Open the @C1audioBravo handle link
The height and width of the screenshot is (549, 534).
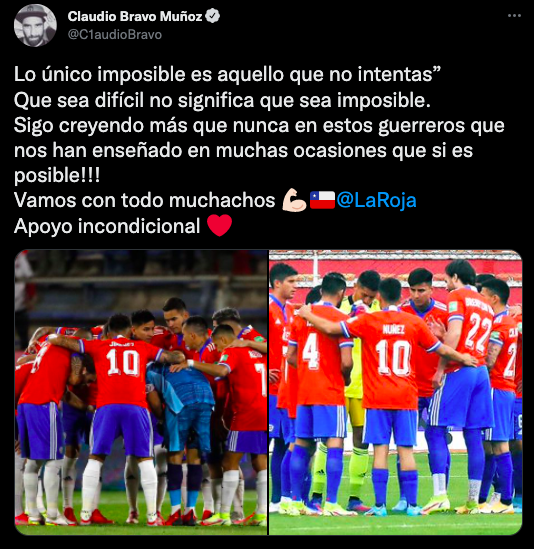(x=115, y=35)
